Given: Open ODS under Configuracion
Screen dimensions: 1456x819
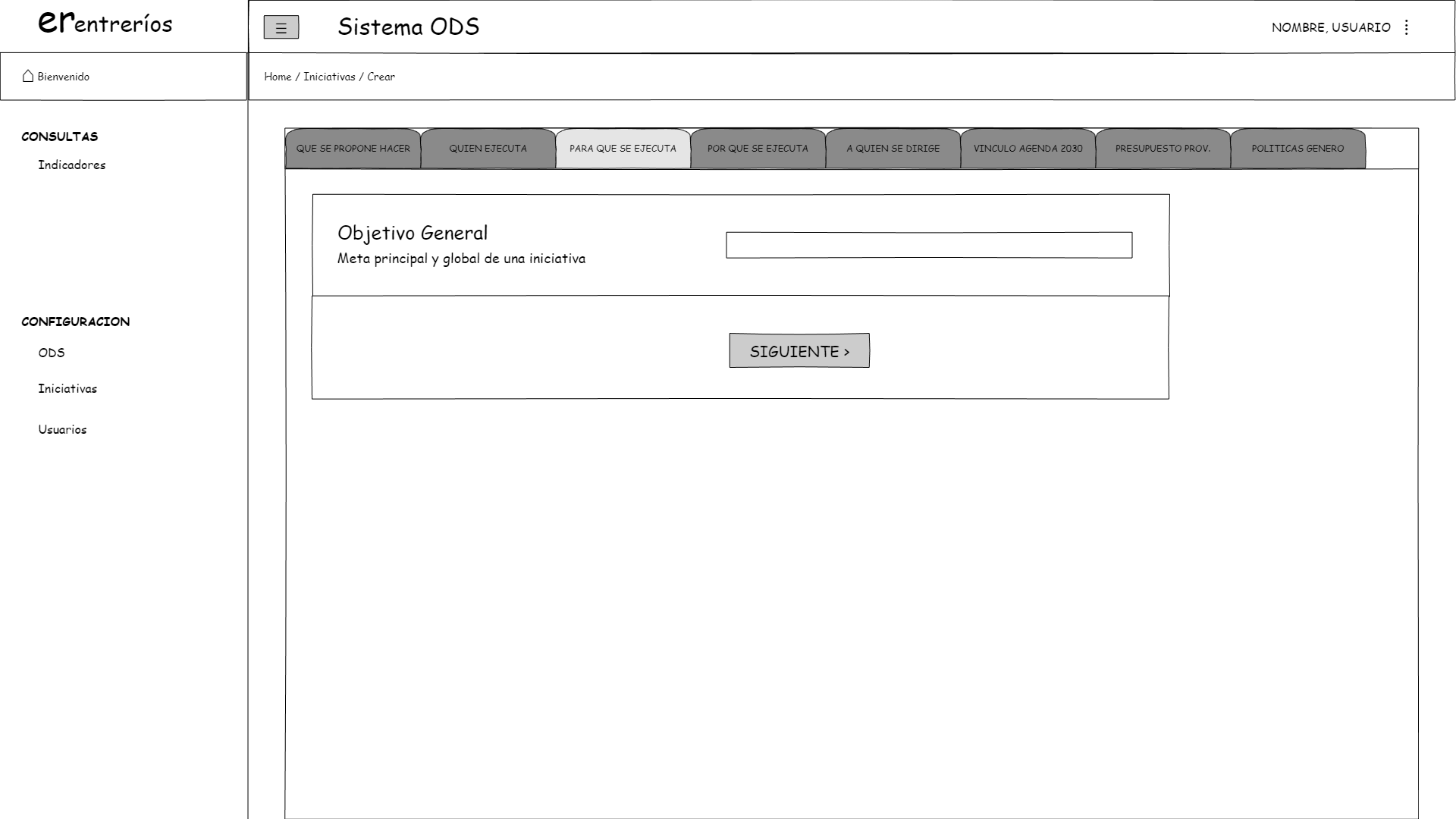Looking at the screenshot, I should [x=52, y=353].
